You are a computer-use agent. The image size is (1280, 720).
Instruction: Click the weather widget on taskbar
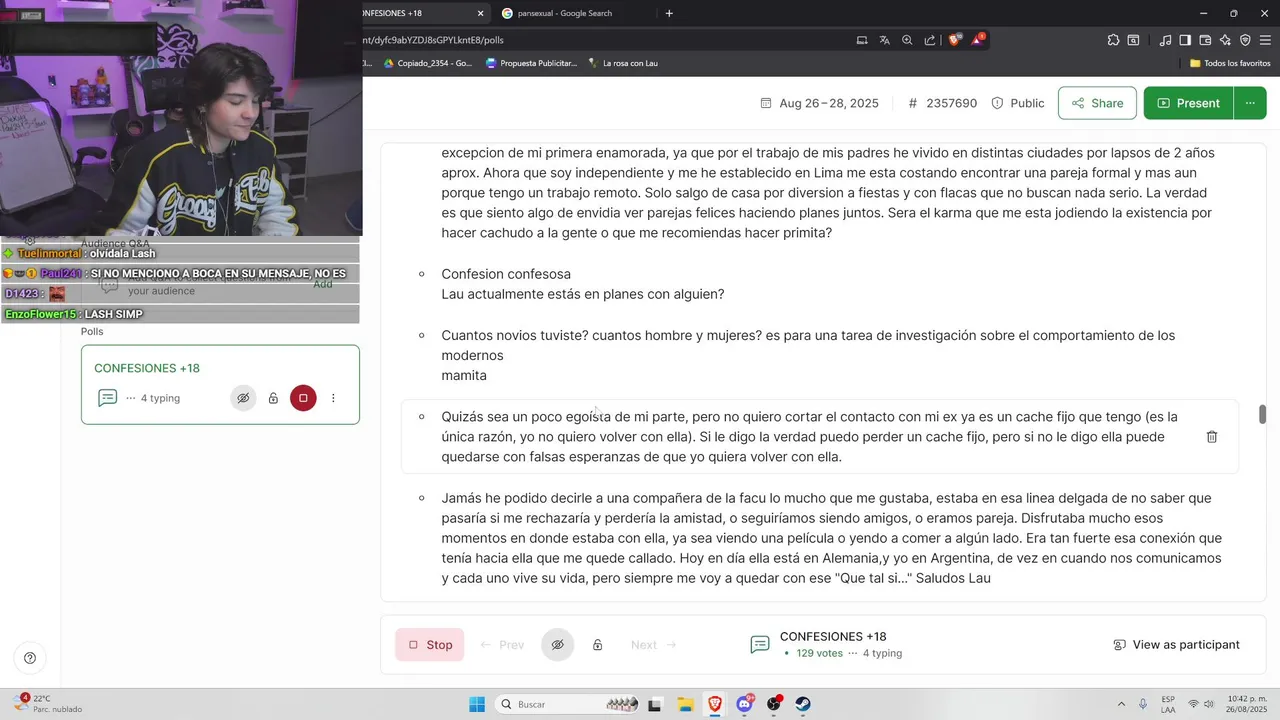(x=48, y=704)
